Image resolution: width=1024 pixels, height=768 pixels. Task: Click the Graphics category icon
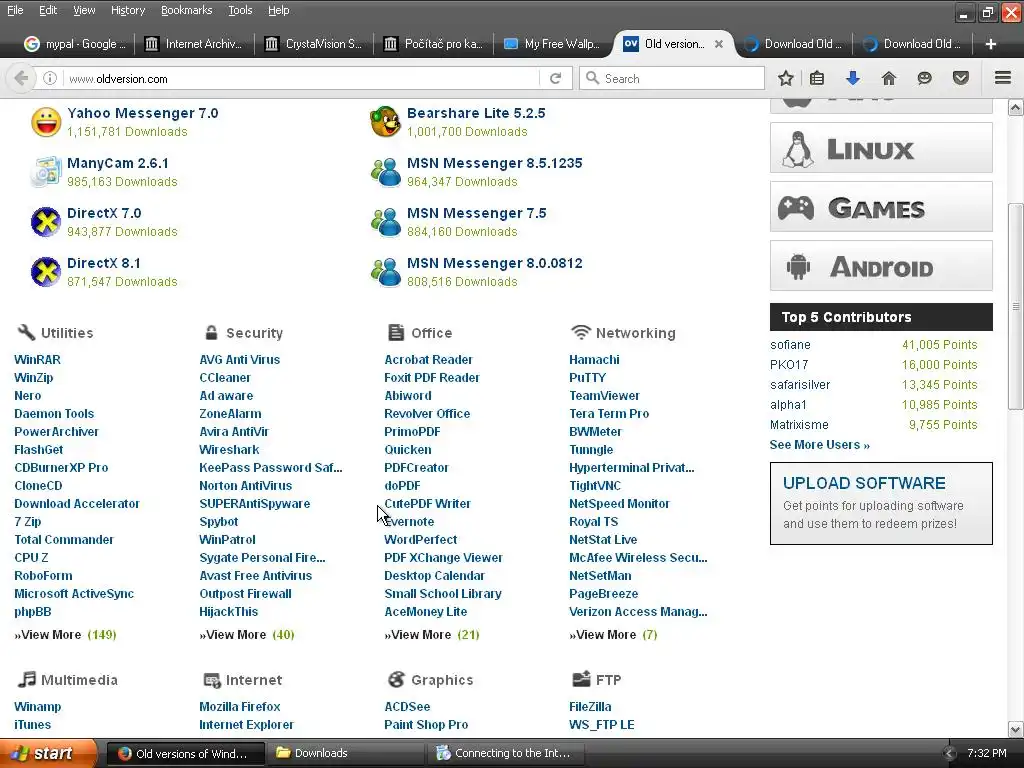pos(396,679)
